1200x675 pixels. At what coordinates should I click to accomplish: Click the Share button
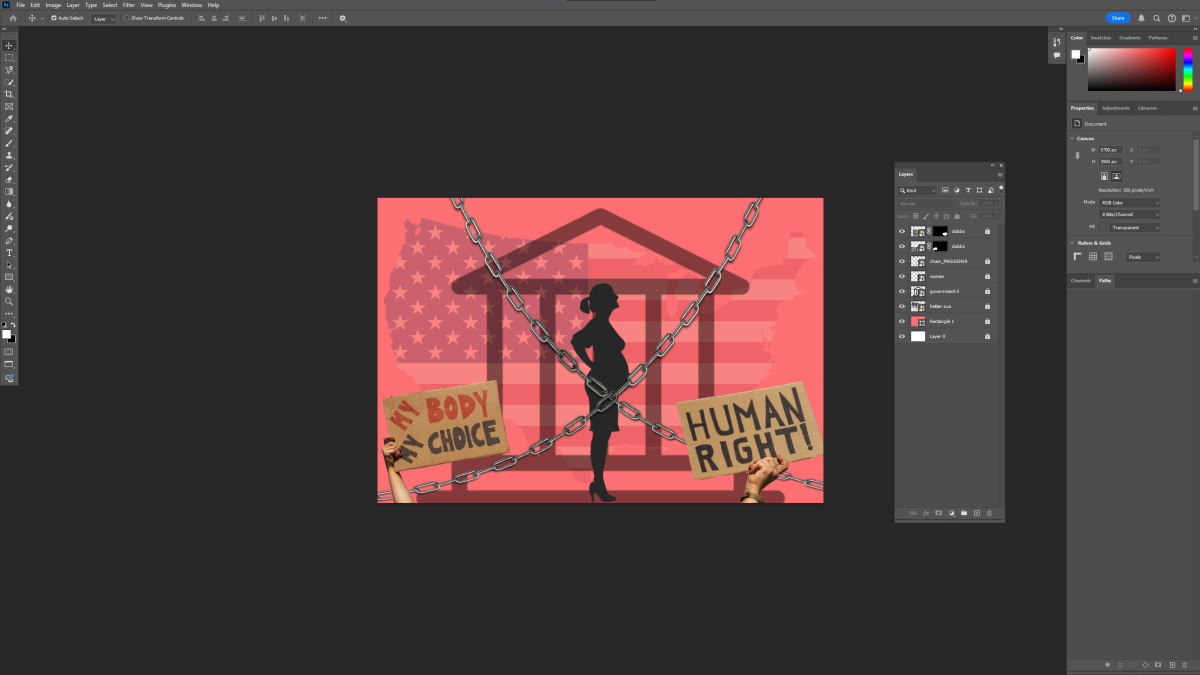point(1117,18)
